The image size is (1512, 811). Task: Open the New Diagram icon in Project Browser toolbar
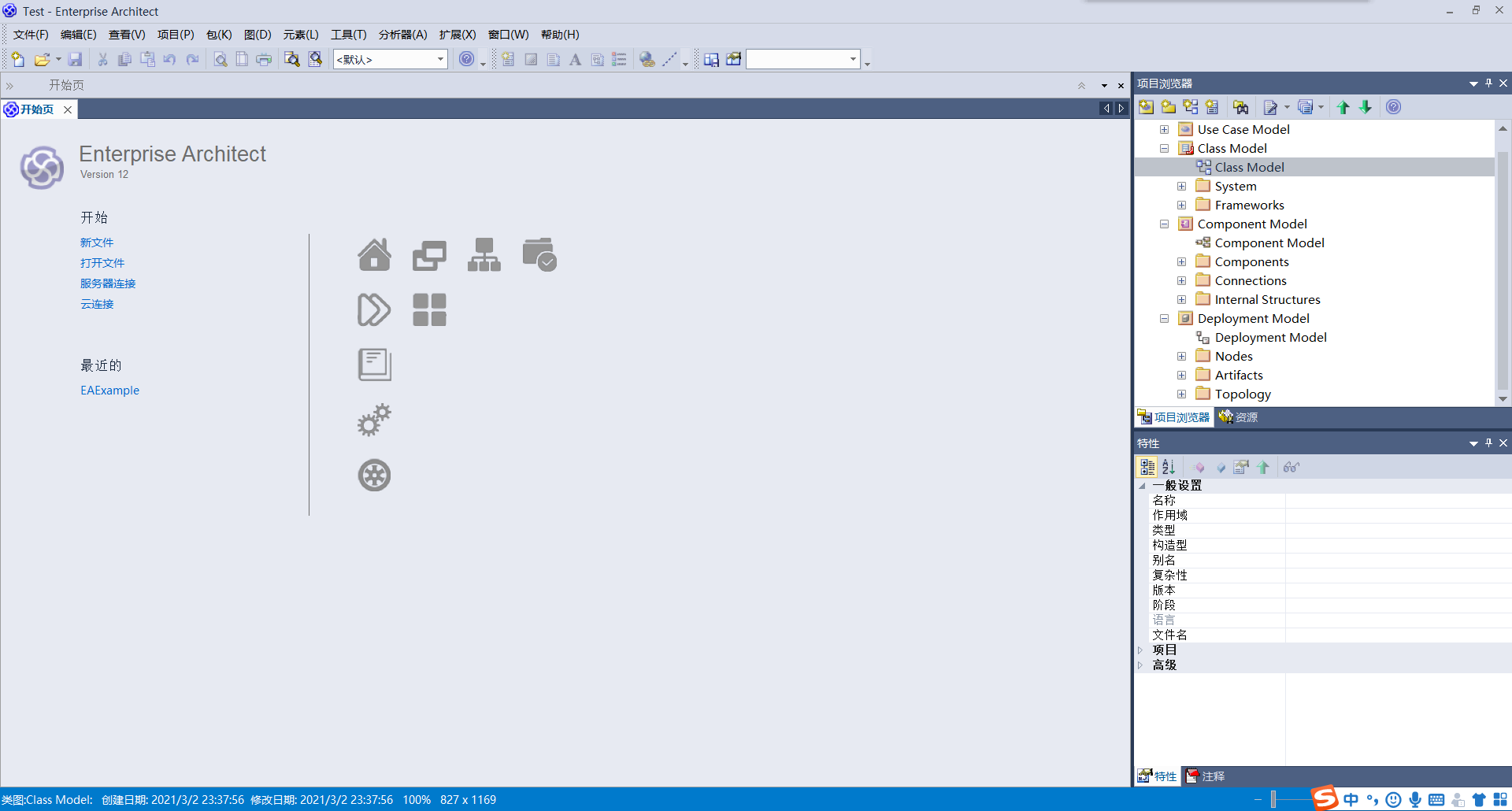[x=1190, y=108]
